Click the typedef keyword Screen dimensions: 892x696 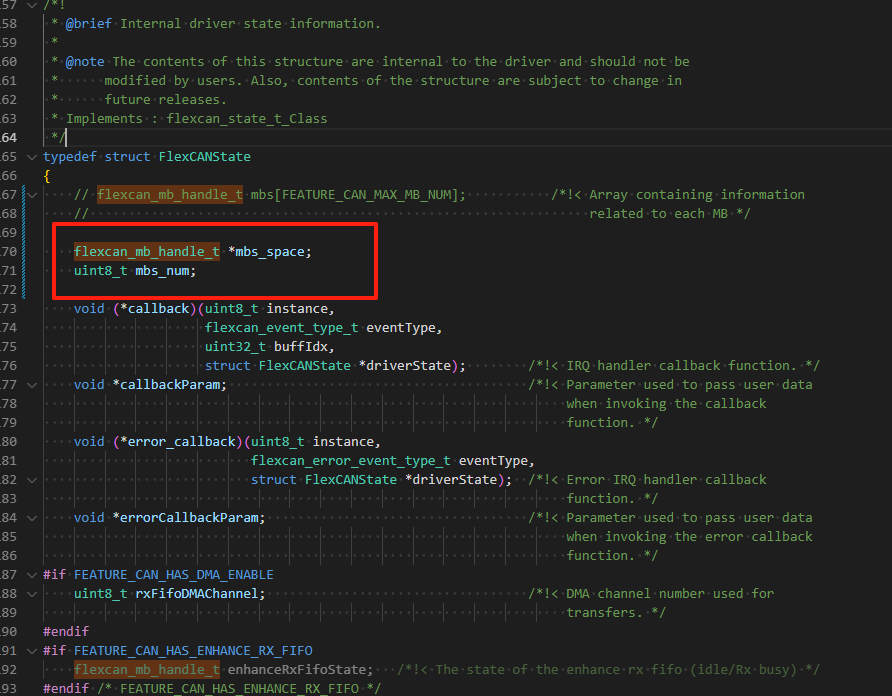click(x=70, y=157)
